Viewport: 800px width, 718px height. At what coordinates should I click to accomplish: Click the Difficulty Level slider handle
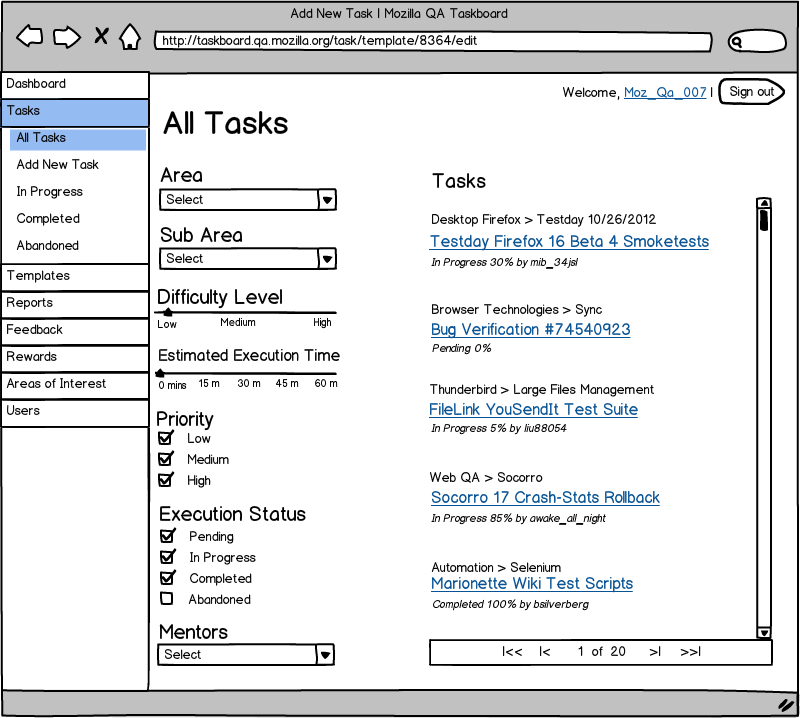(x=167, y=312)
